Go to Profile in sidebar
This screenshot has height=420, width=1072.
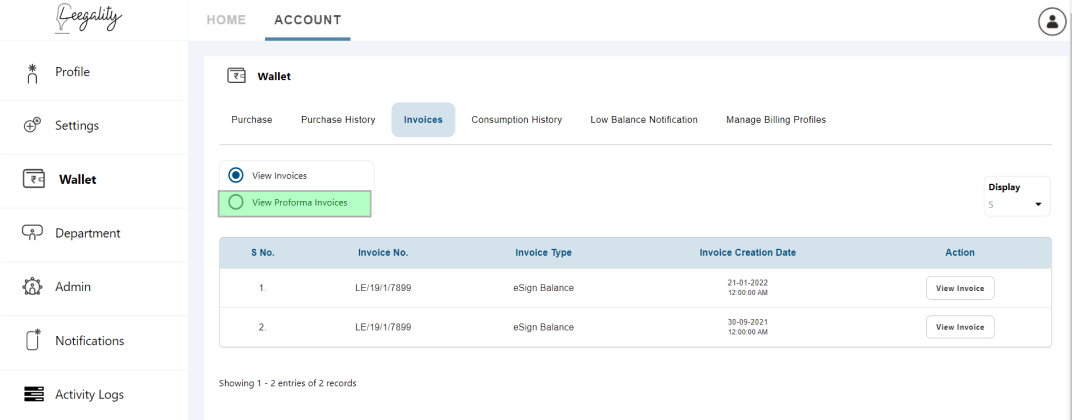(72, 72)
